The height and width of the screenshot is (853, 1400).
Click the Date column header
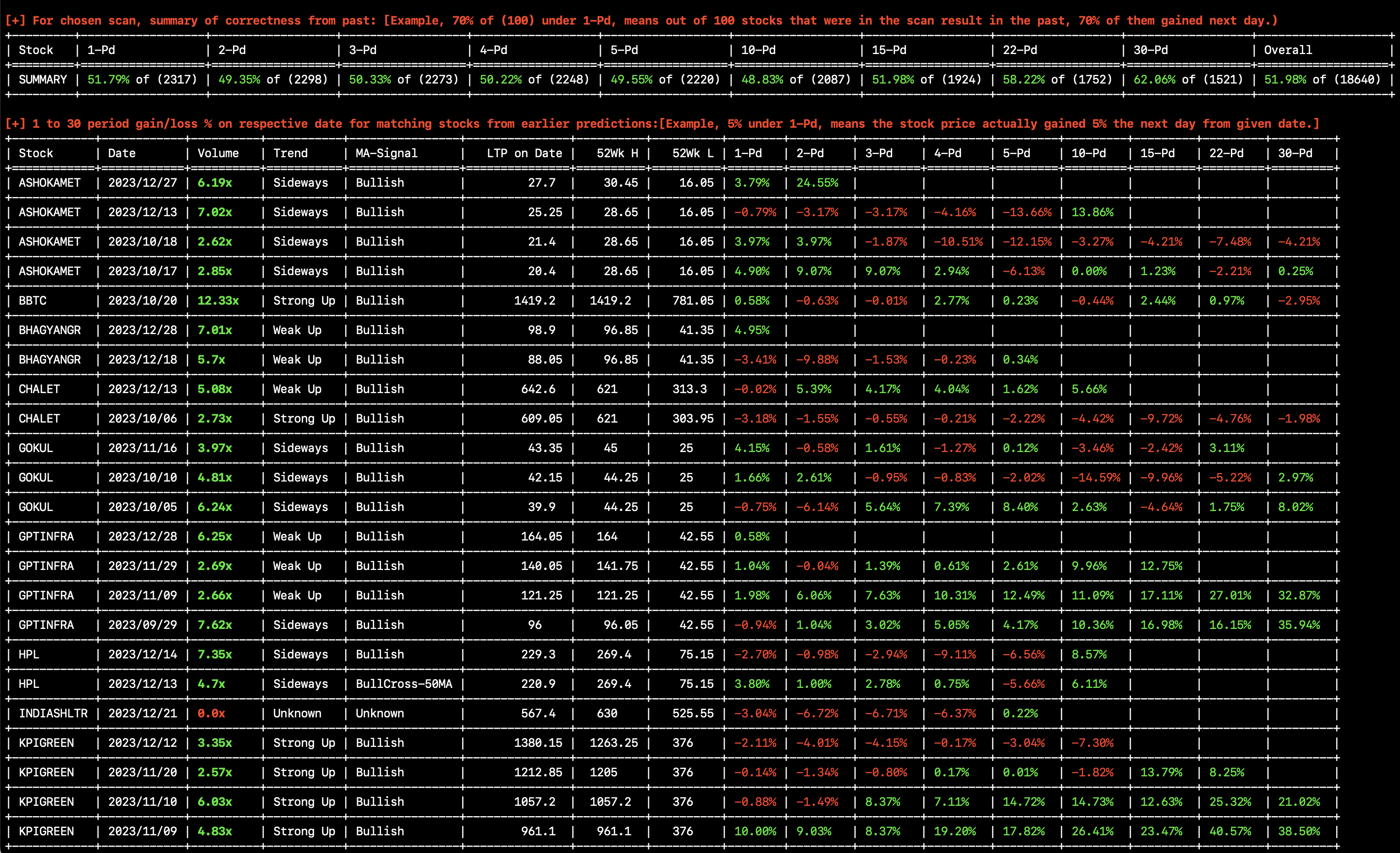[121, 153]
